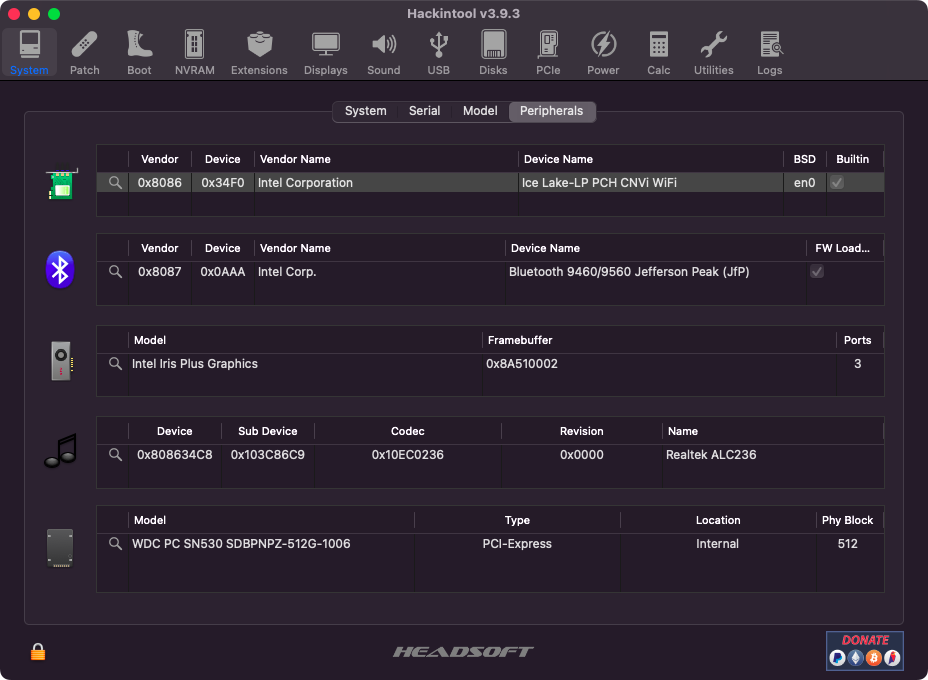
Task: Open the Boot toolbar section
Action: (139, 53)
